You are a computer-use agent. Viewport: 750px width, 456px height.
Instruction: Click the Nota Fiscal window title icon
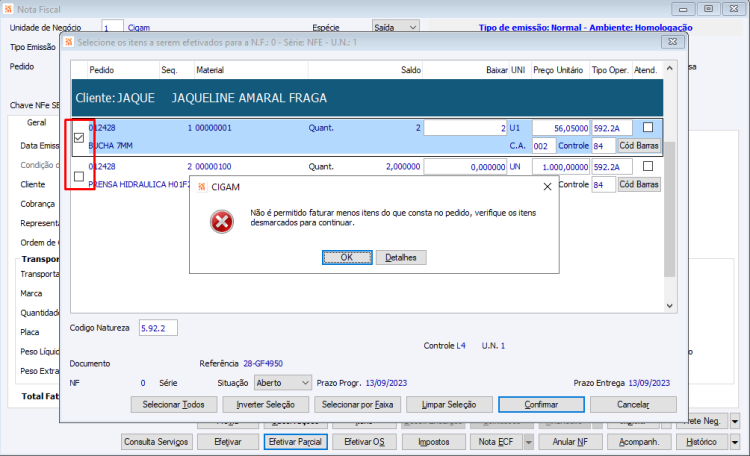coord(8,9)
